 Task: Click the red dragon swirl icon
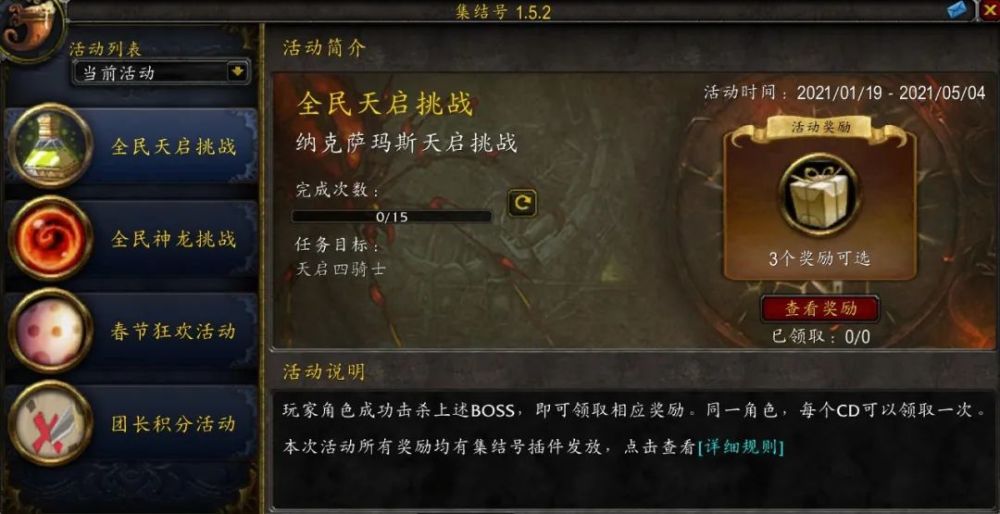(51, 238)
